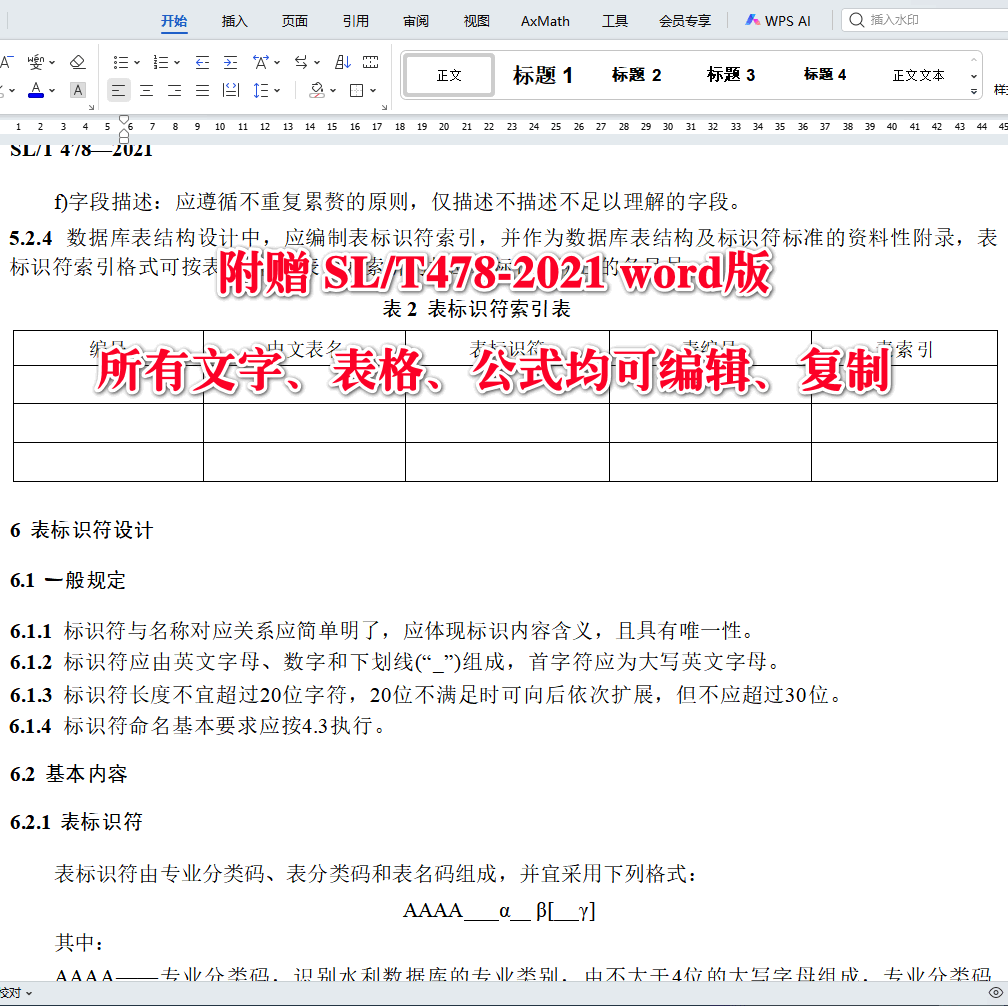This screenshot has height=1006, width=1008.
Task: Open the font color dropdown arrow
Action: pos(50,90)
